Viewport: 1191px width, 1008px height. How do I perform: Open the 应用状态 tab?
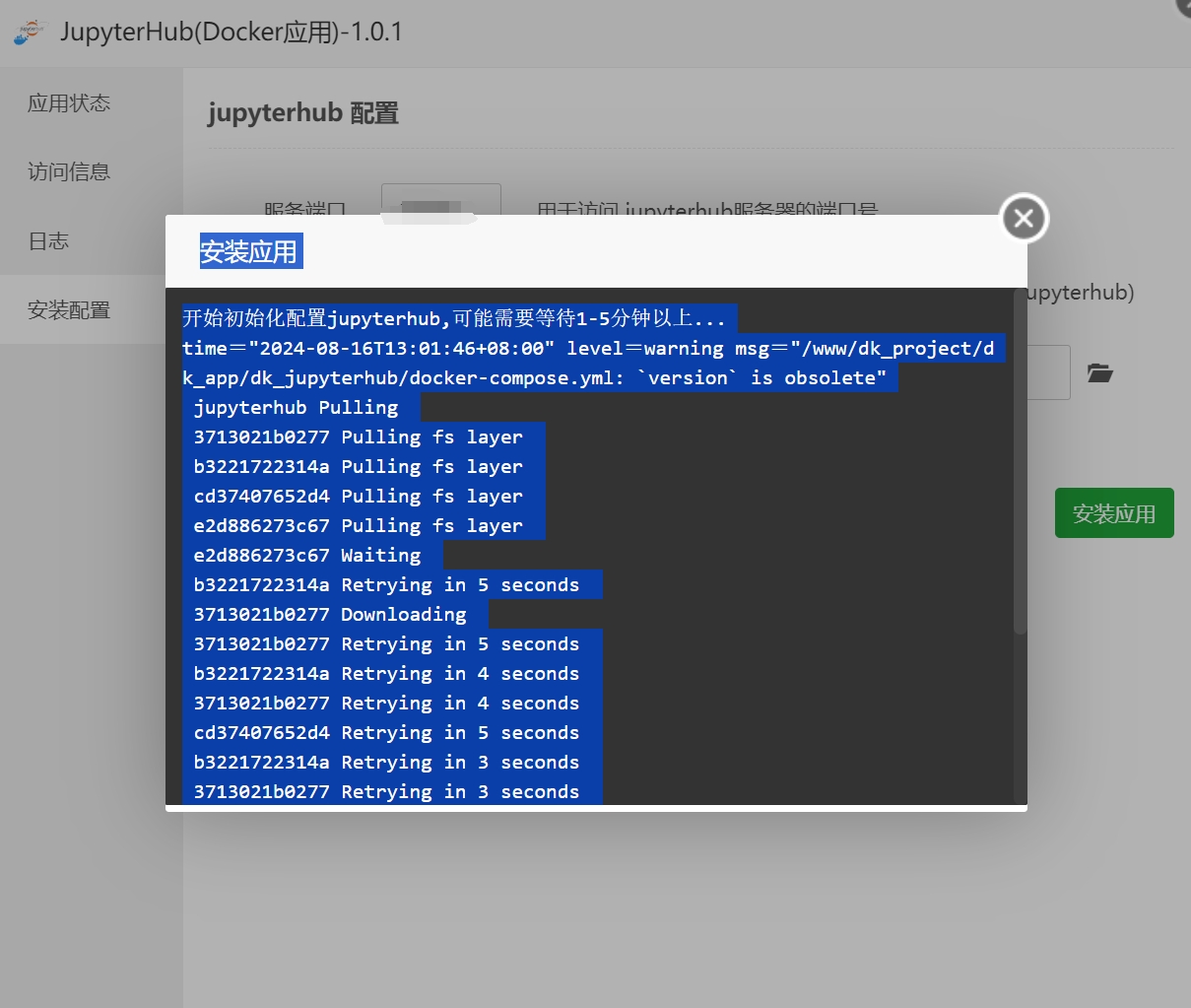pos(69,103)
